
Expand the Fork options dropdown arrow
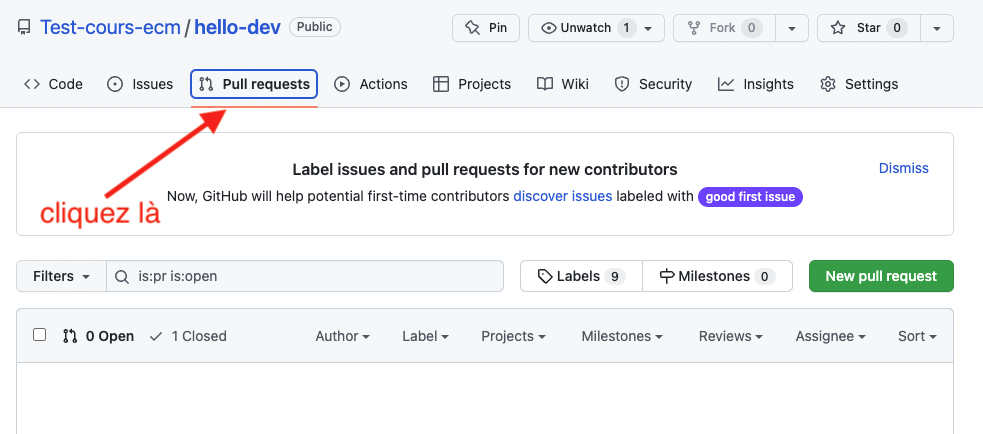click(x=792, y=28)
